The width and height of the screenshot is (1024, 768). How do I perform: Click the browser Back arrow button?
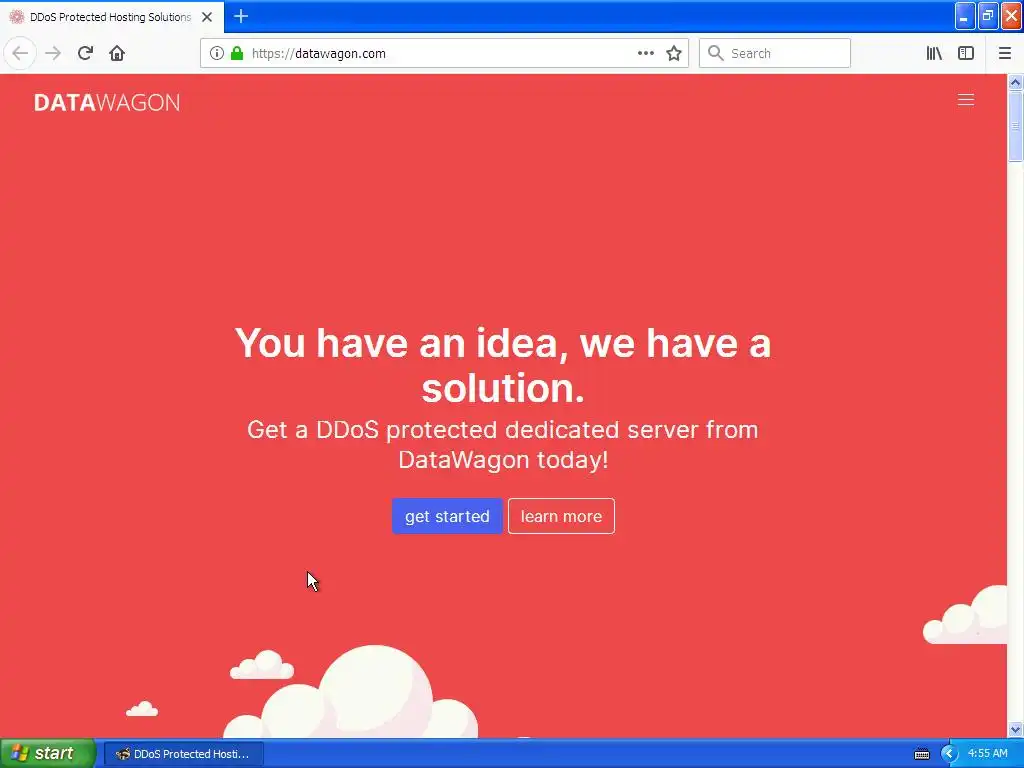20,53
